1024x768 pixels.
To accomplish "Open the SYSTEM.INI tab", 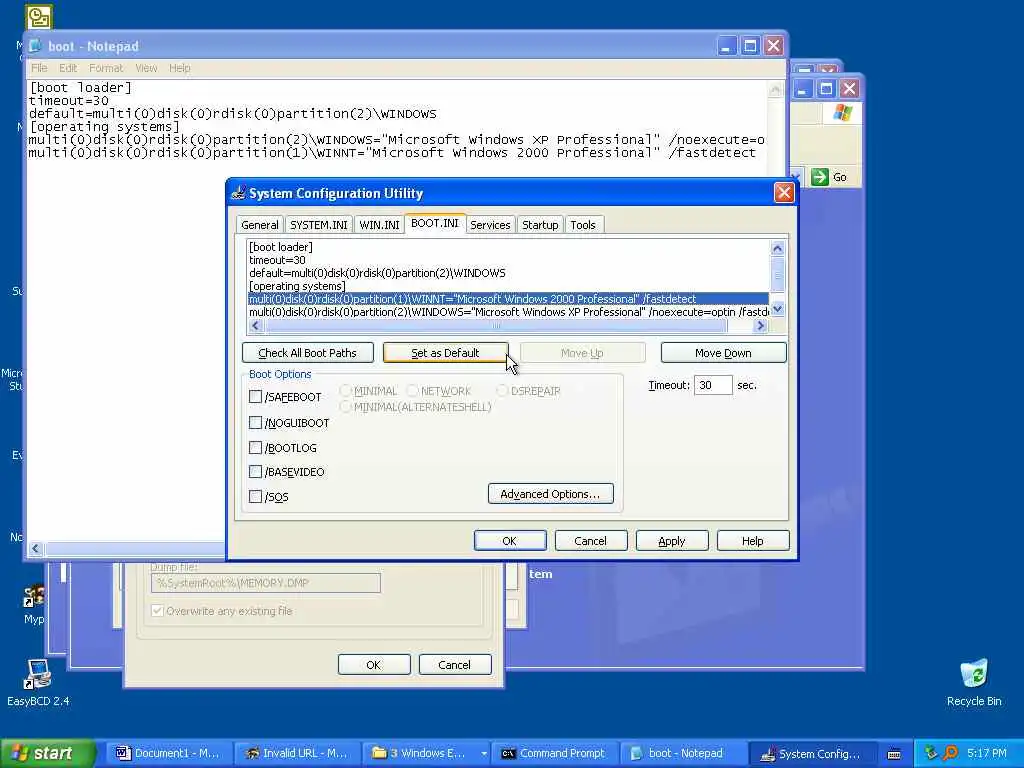I will tap(318, 225).
